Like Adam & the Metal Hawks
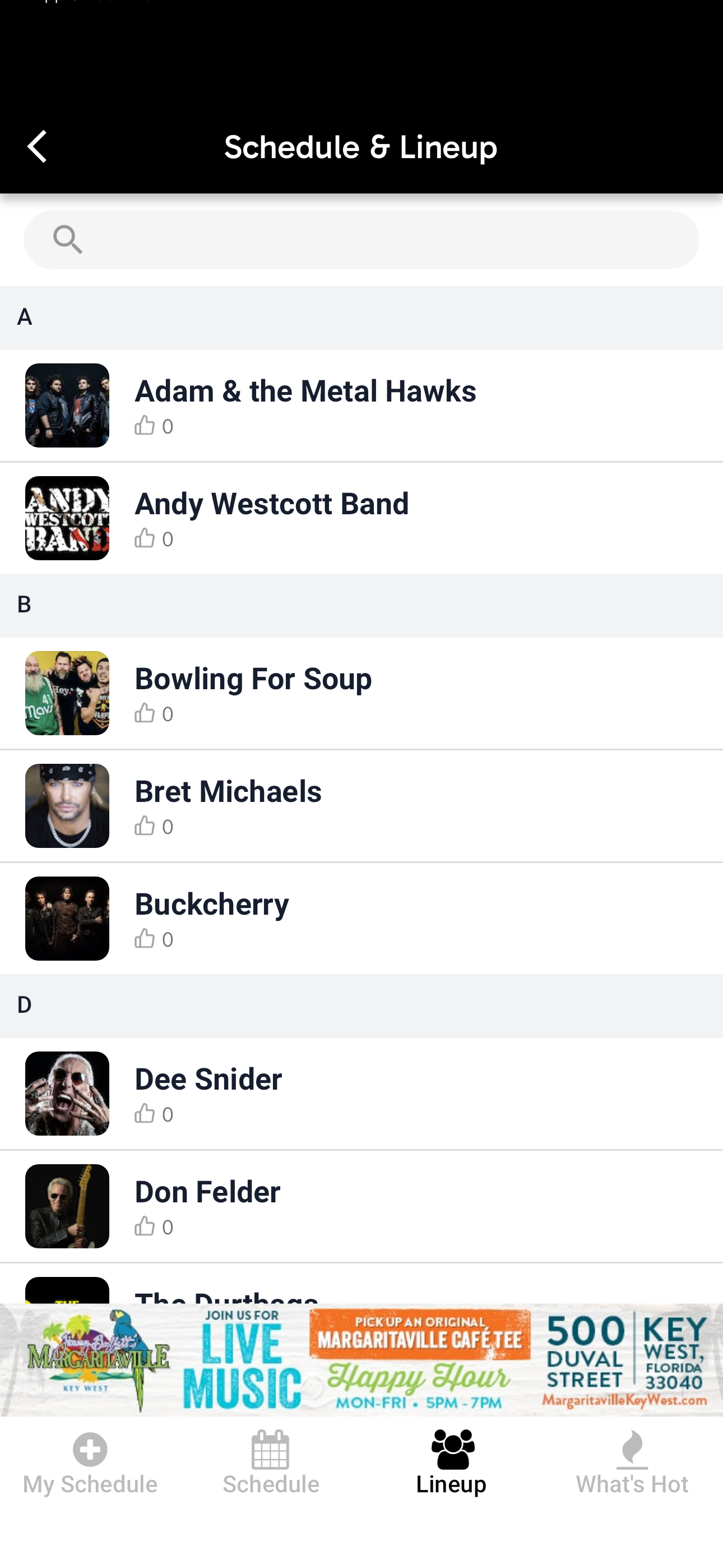The height and width of the screenshot is (1568, 723). coord(144,426)
